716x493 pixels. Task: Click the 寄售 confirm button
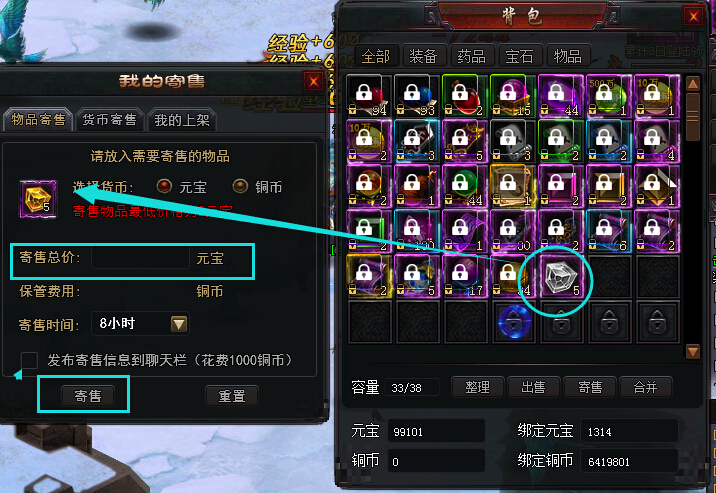pyautogui.click(x=88, y=396)
